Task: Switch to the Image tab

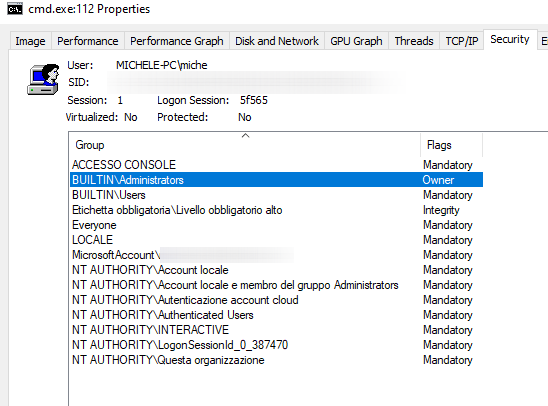Action: coord(30,41)
